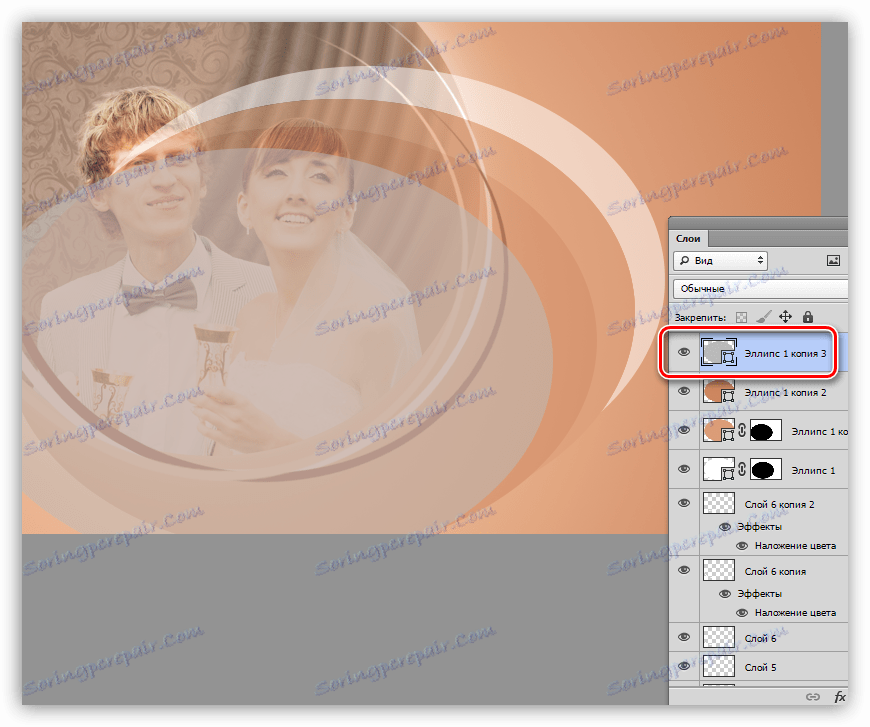Click the Слой 6 layer name

(x=760, y=638)
